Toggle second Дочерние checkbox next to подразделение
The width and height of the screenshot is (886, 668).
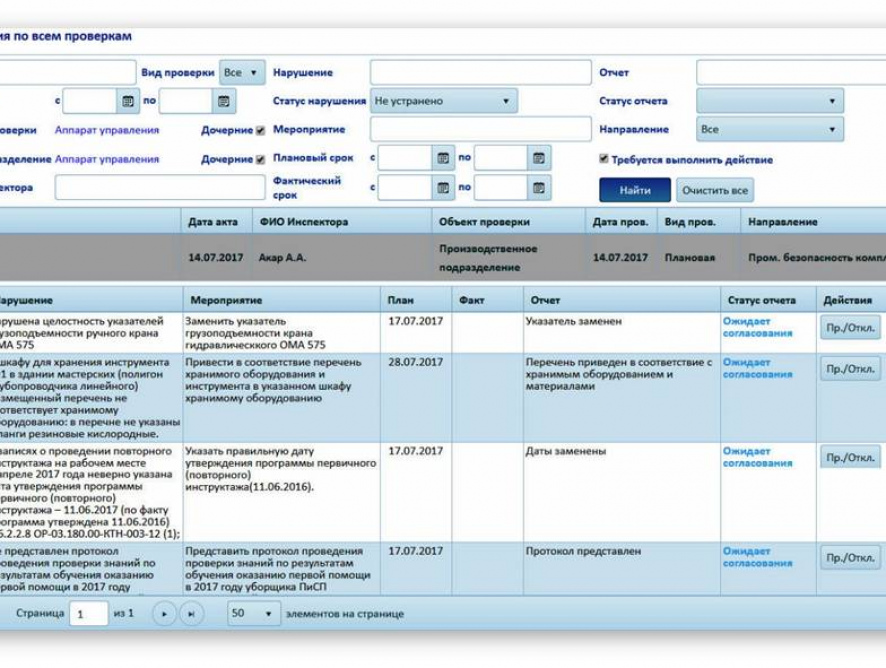point(260,159)
